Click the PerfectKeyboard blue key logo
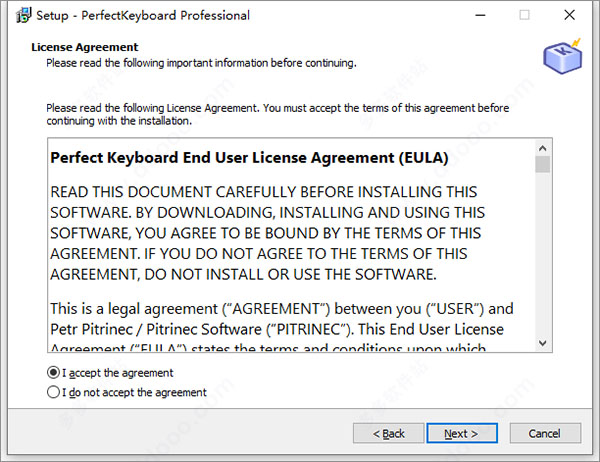Screen dimensions: 600x462 pyautogui.click(x=562, y=56)
